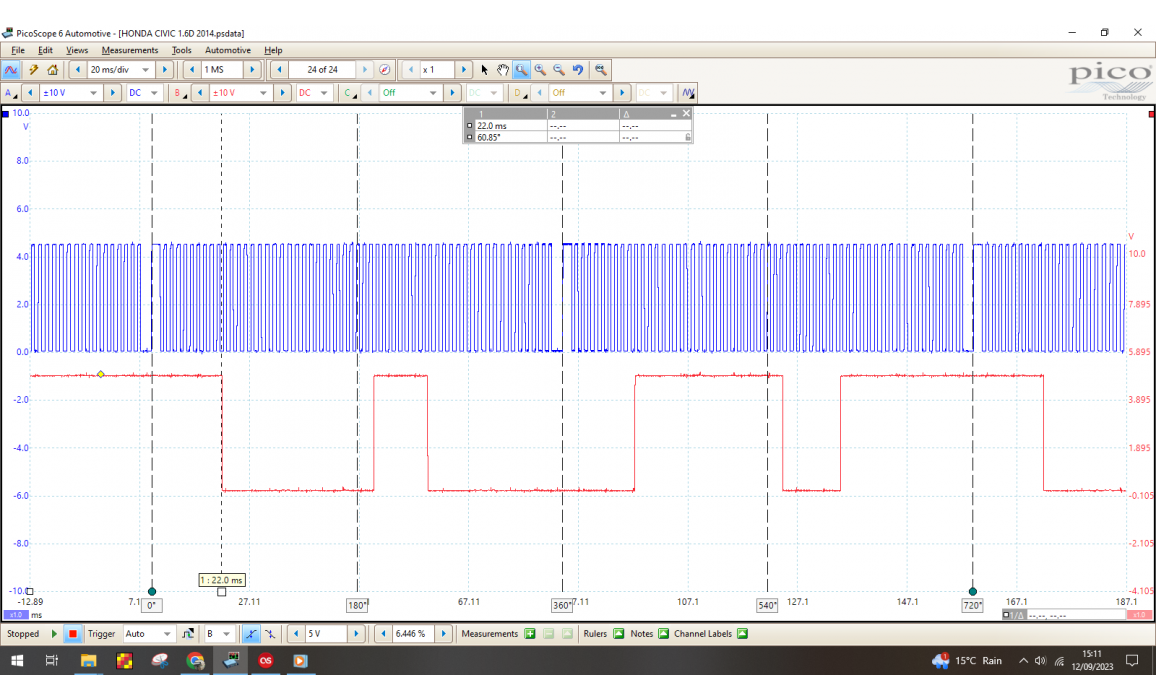Toggle the Notes panel display
1156x700 pixels.
(663, 634)
